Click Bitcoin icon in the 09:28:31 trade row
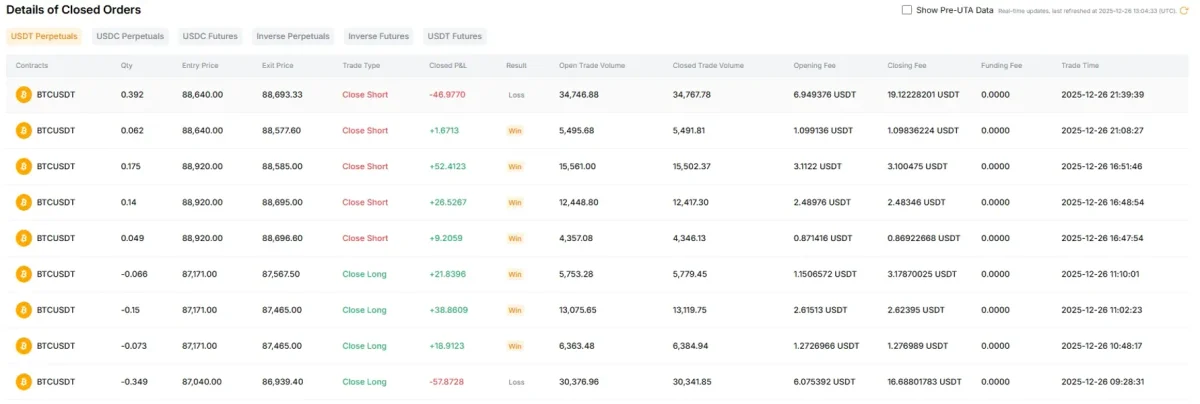This screenshot has width=1200, height=404. (23, 382)
